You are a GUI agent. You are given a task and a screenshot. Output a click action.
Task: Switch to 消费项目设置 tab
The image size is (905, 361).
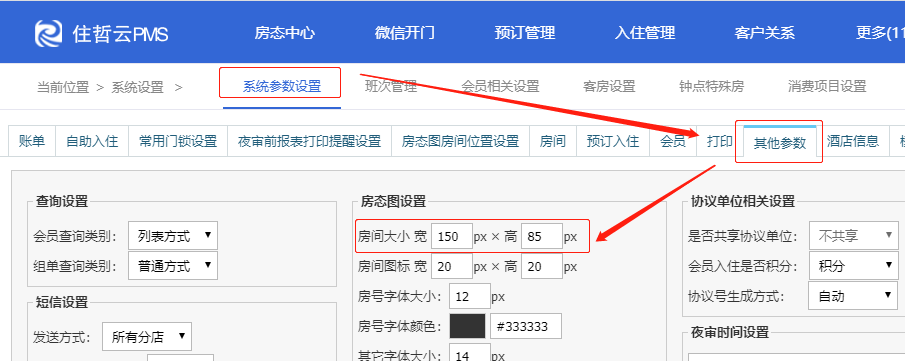pos(827,87)
